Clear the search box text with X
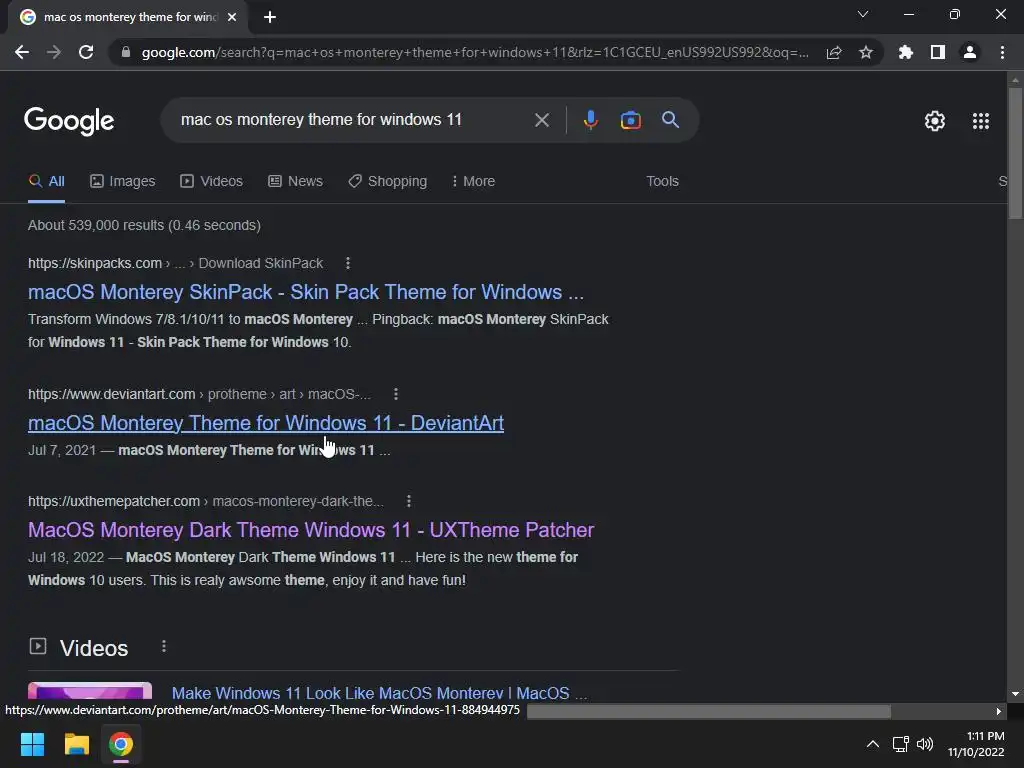This screenshot has height=768, width=1024. pos(541,120)
